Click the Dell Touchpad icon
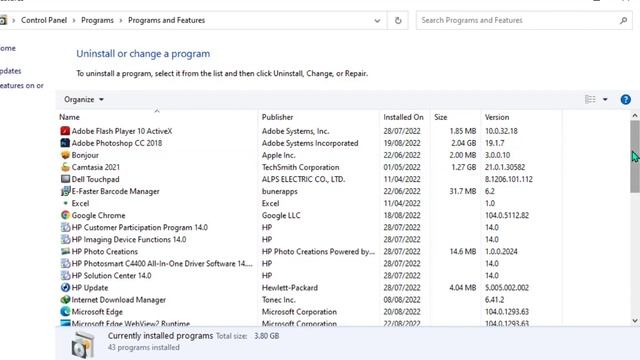 (65, 179)
